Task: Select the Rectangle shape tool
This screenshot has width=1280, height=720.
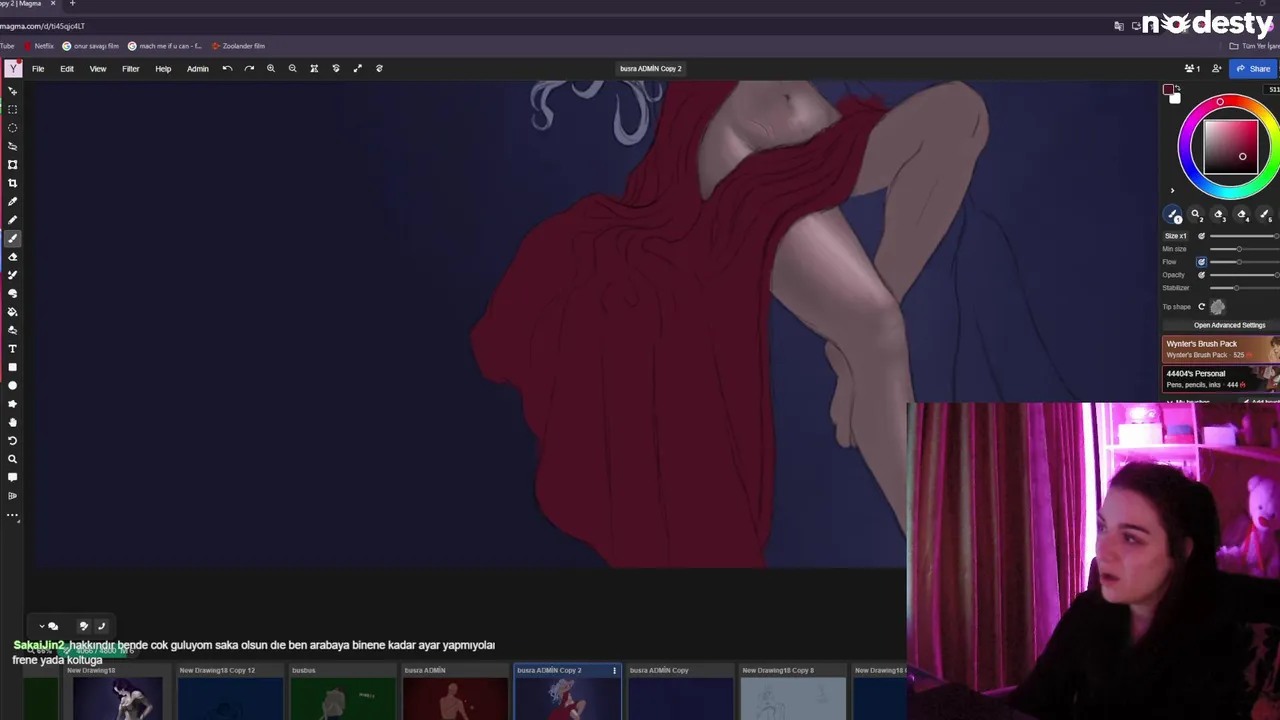Action: click(13, 367)
